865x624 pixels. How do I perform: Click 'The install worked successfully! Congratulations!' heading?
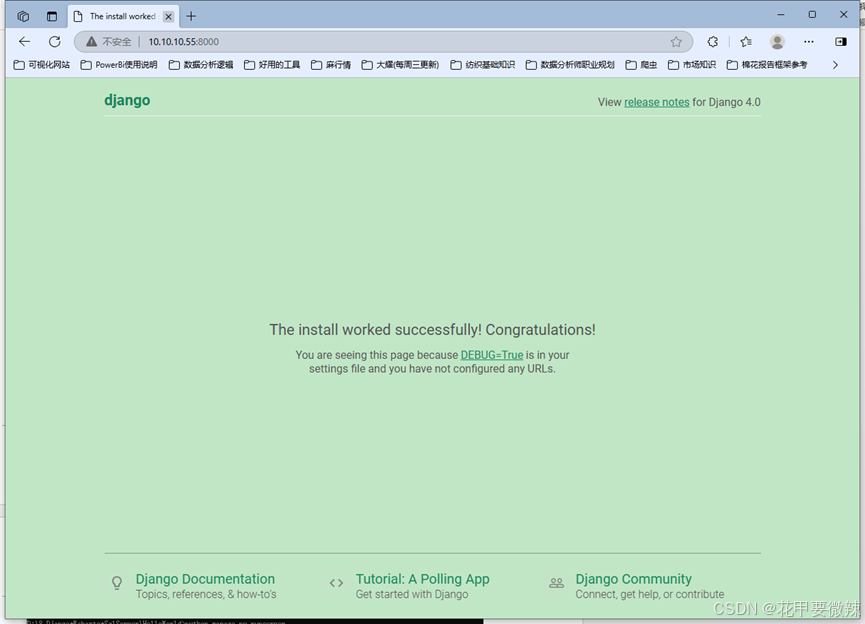pyautogui.click(x=432, y=330)
